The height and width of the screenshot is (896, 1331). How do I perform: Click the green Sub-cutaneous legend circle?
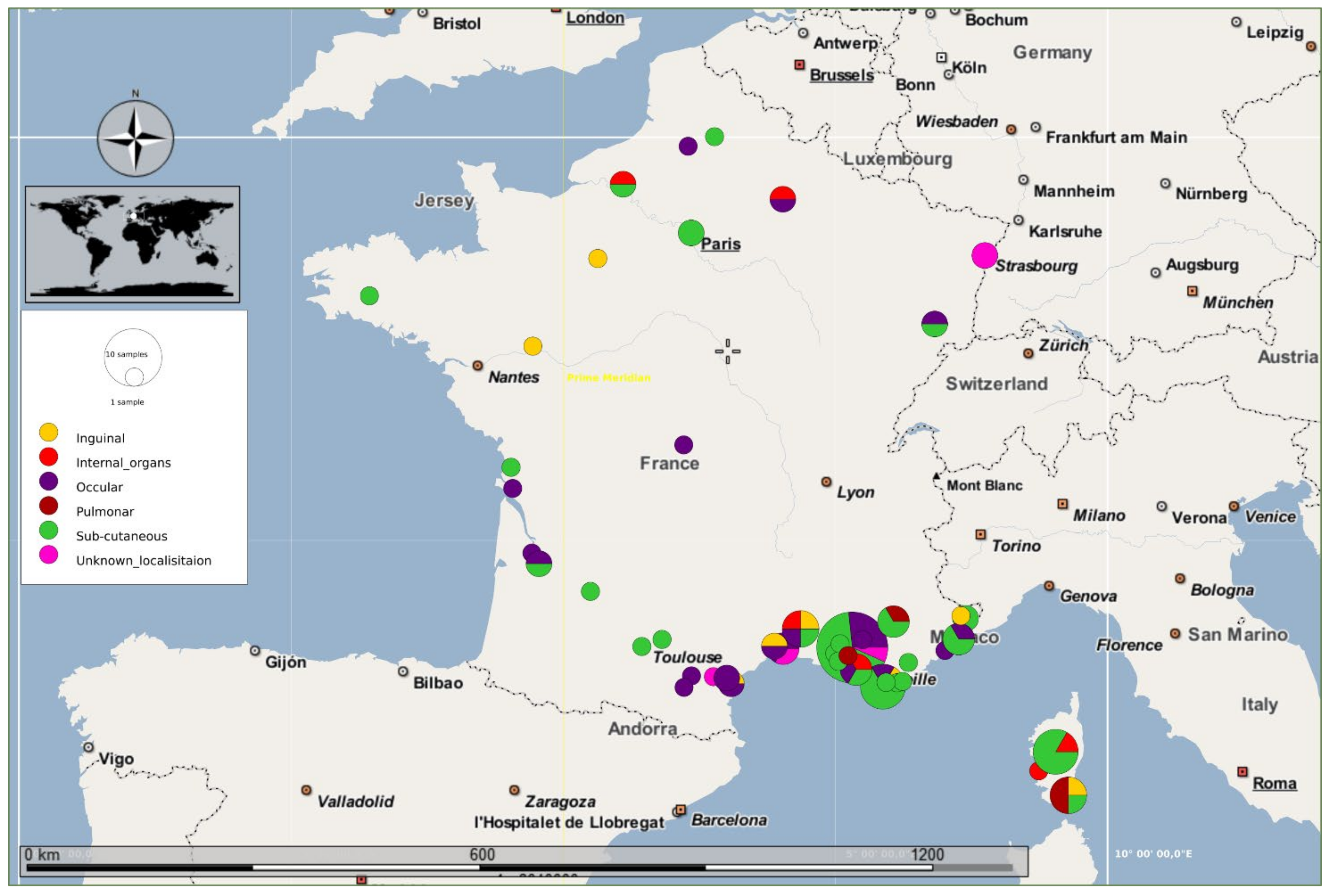tap(49, 530)
